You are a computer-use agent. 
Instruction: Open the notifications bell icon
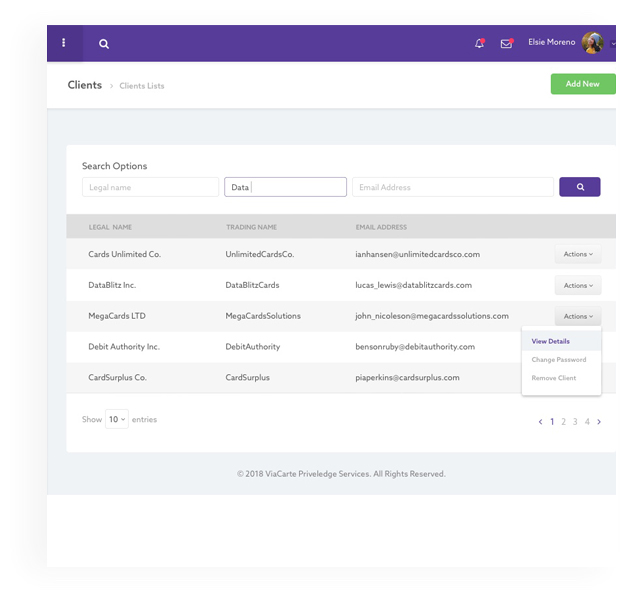pos(479,44)
